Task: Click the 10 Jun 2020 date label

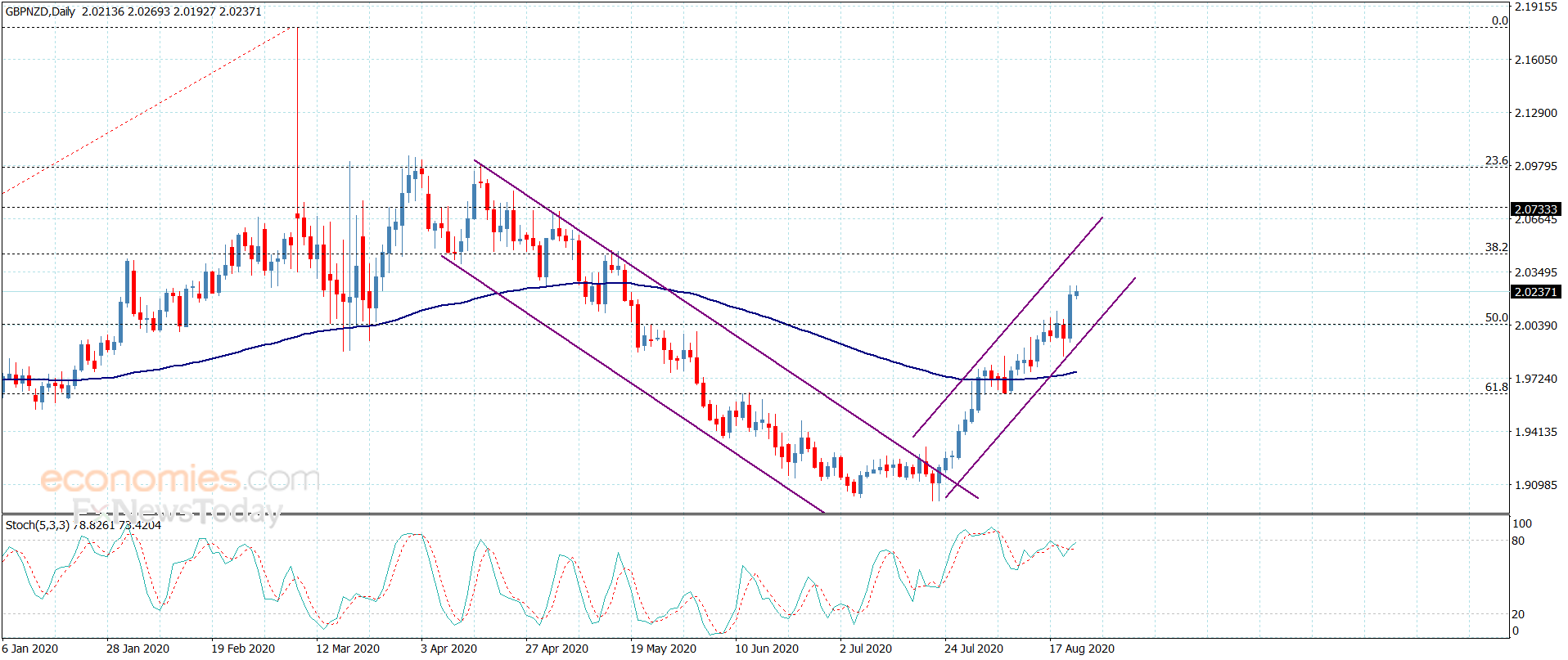Action: pos(767,649)
